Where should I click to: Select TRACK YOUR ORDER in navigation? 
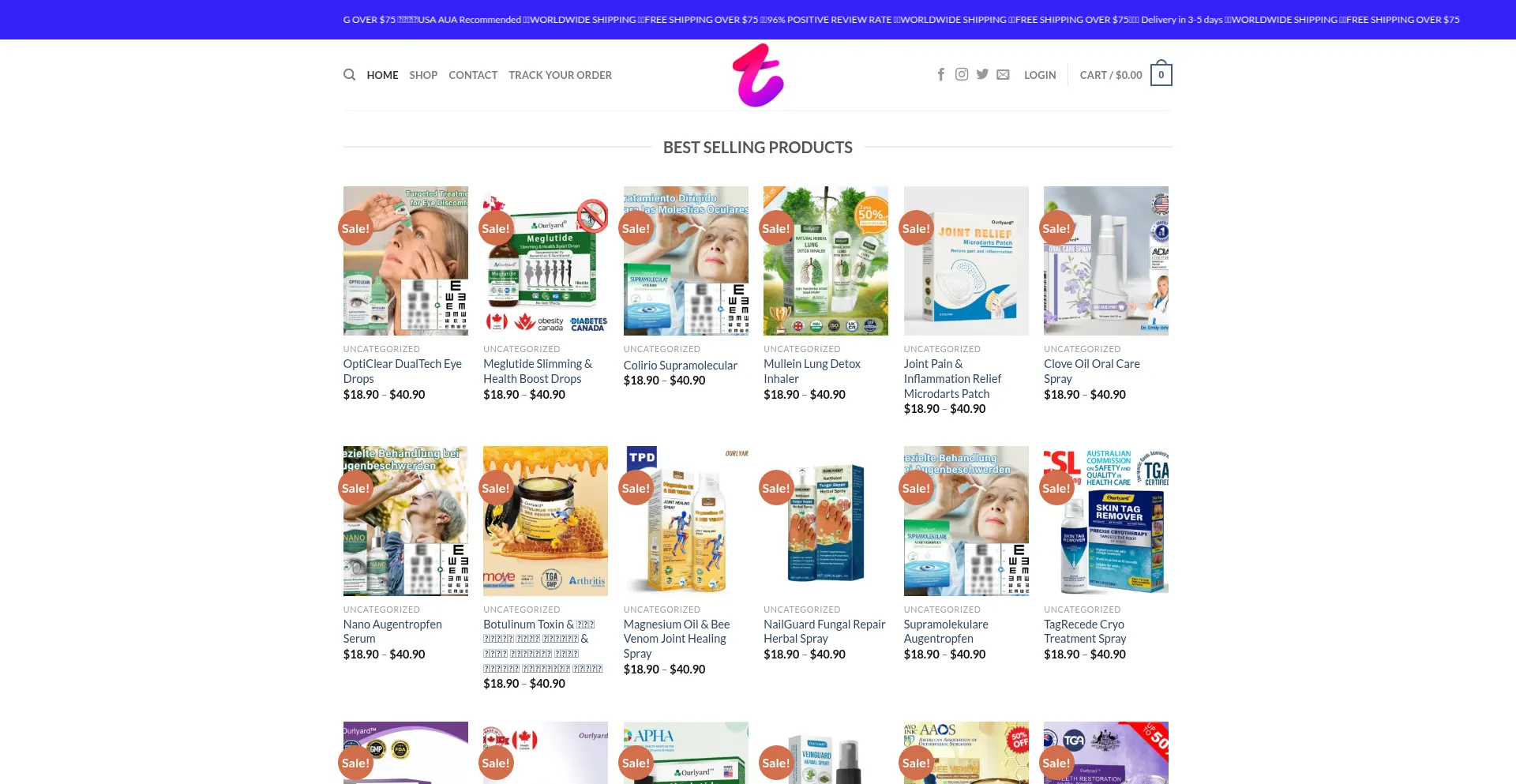pos(560,75)
